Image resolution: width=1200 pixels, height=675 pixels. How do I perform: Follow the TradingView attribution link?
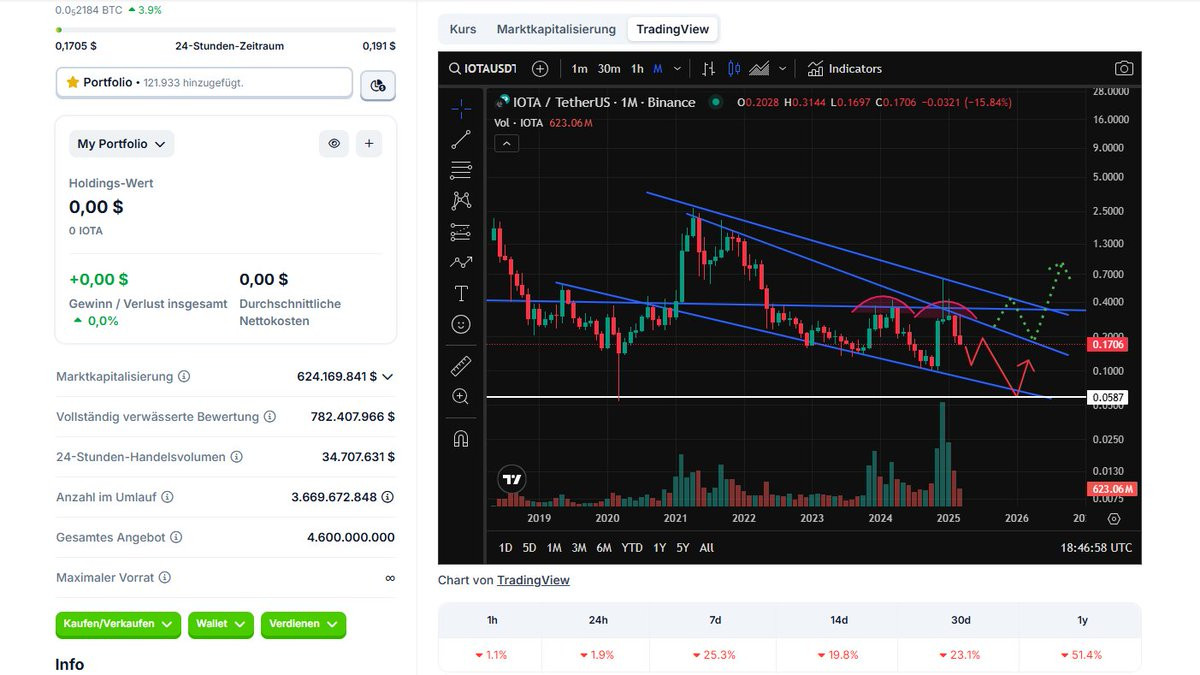(533, 580)
